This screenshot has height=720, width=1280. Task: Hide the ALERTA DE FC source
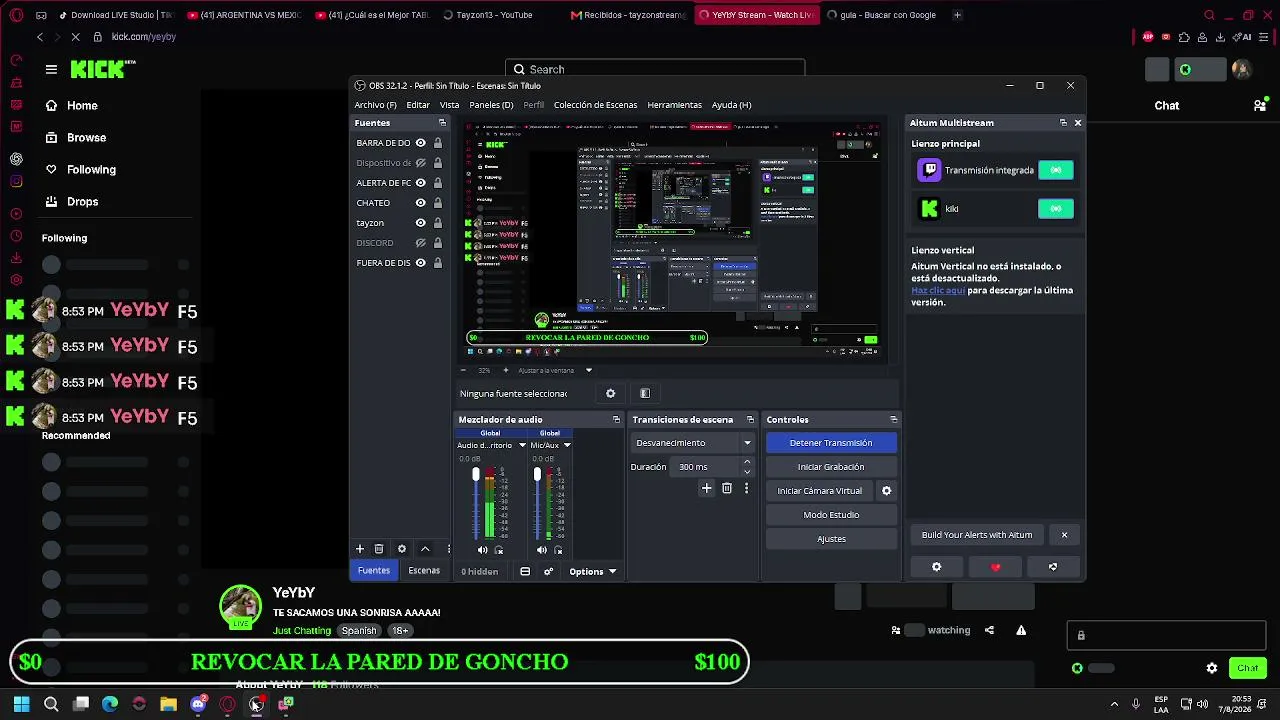click(421, 183)
